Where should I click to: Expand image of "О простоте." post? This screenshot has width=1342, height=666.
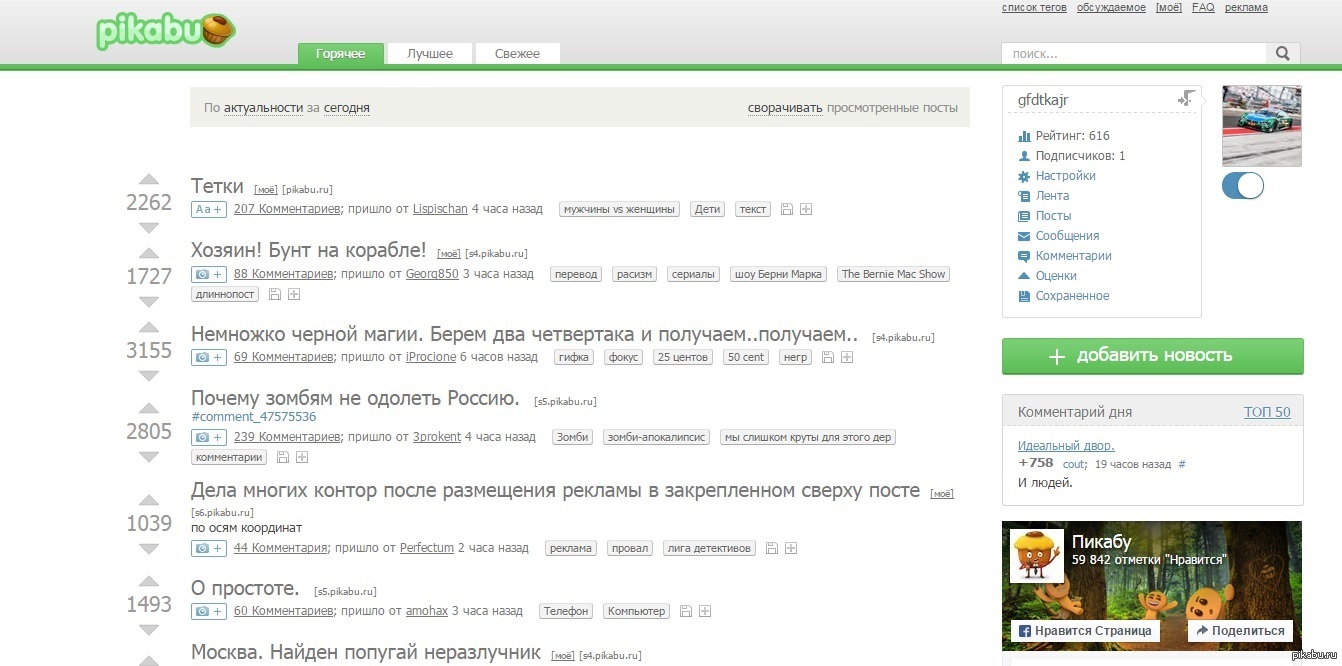[x=209, y=611]
